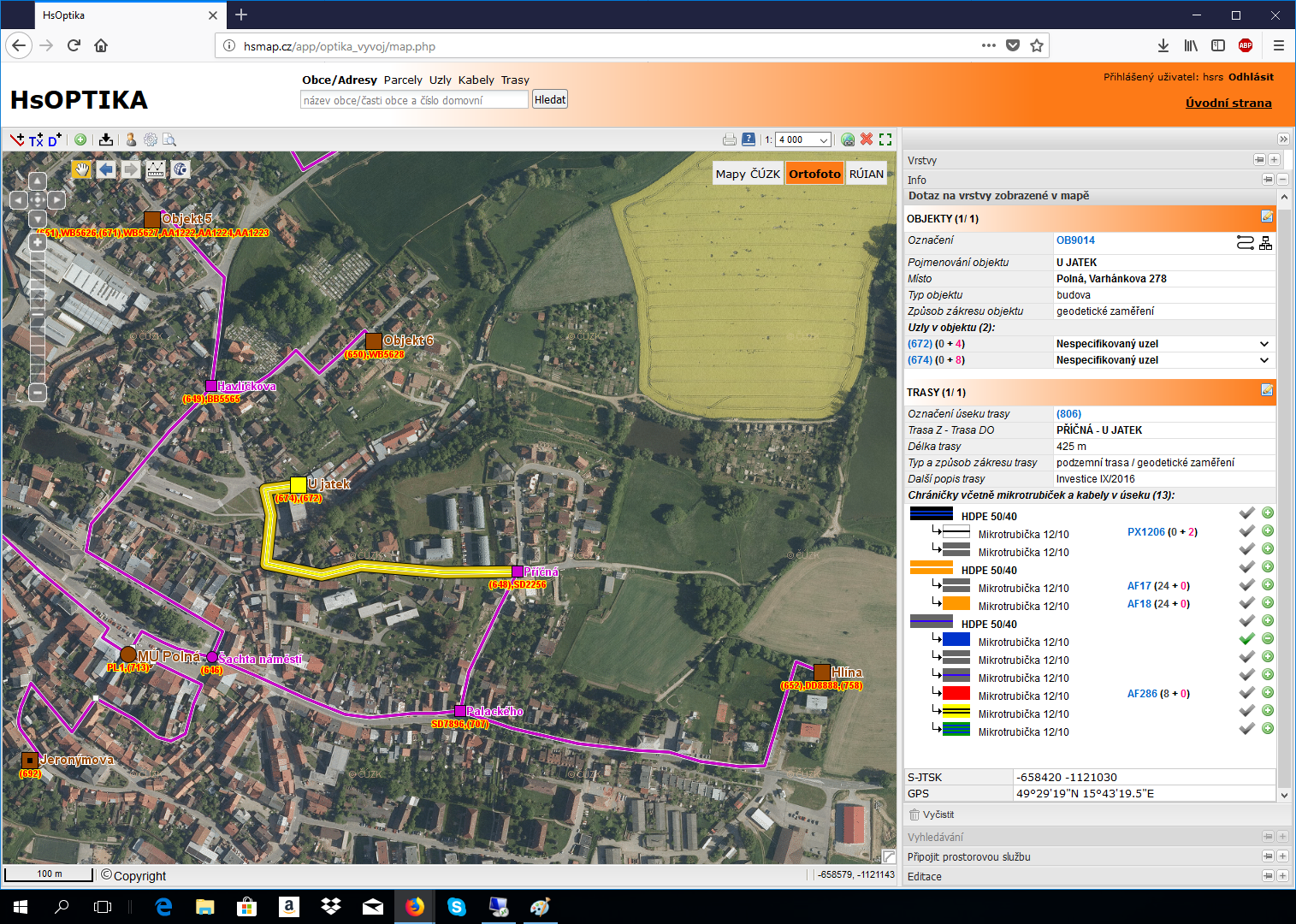The width and height of the screenshot is (1296, 924).
Task: Activate the distance measuring ruler tool
Action: (x=156, y=169)
